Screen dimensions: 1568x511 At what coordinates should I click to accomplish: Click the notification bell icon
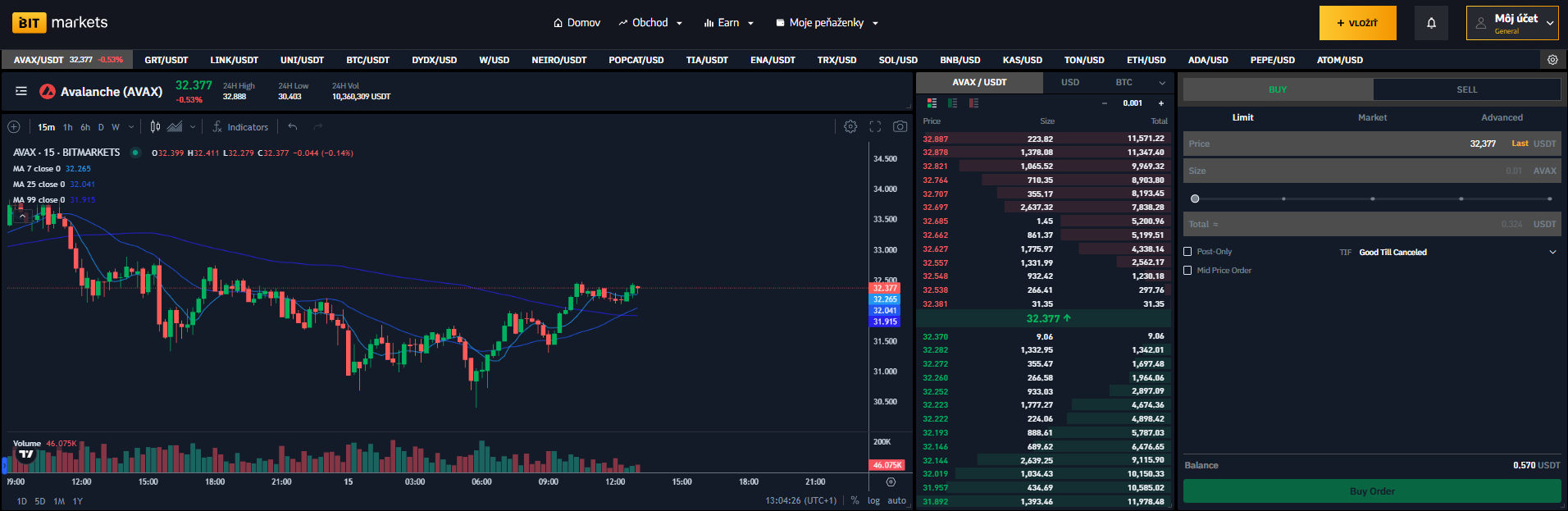point(1431,23)
